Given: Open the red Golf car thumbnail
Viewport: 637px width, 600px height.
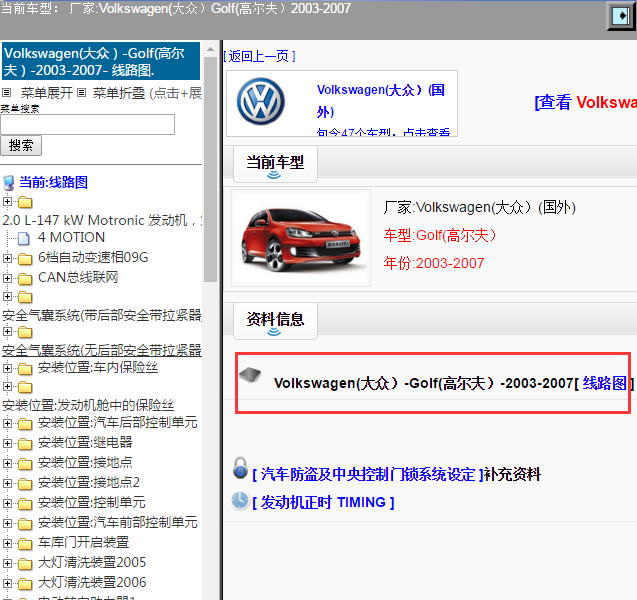Looking at the screenshot, I should pos(301,238).
